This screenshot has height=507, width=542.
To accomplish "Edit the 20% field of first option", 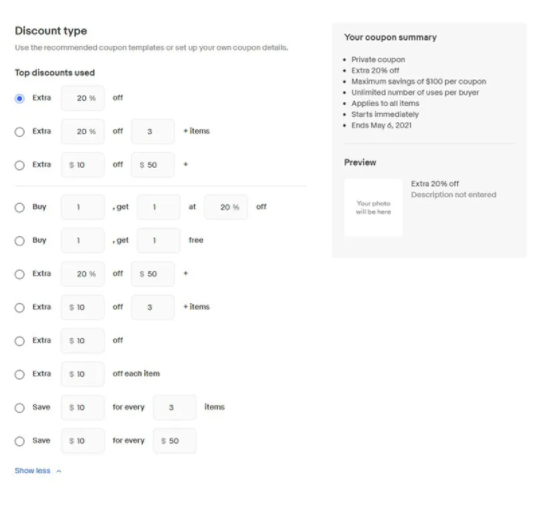I will coord(83,98).
